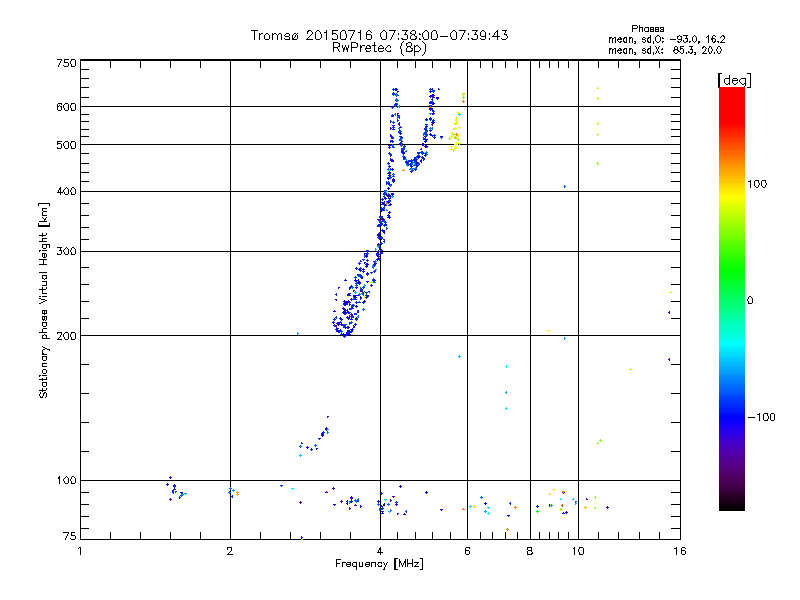Click the plot title "Tromsø 20150716 07:38:00-07:39:43"
Viewport: 800px width, 600px height.
tap(379, 35)
